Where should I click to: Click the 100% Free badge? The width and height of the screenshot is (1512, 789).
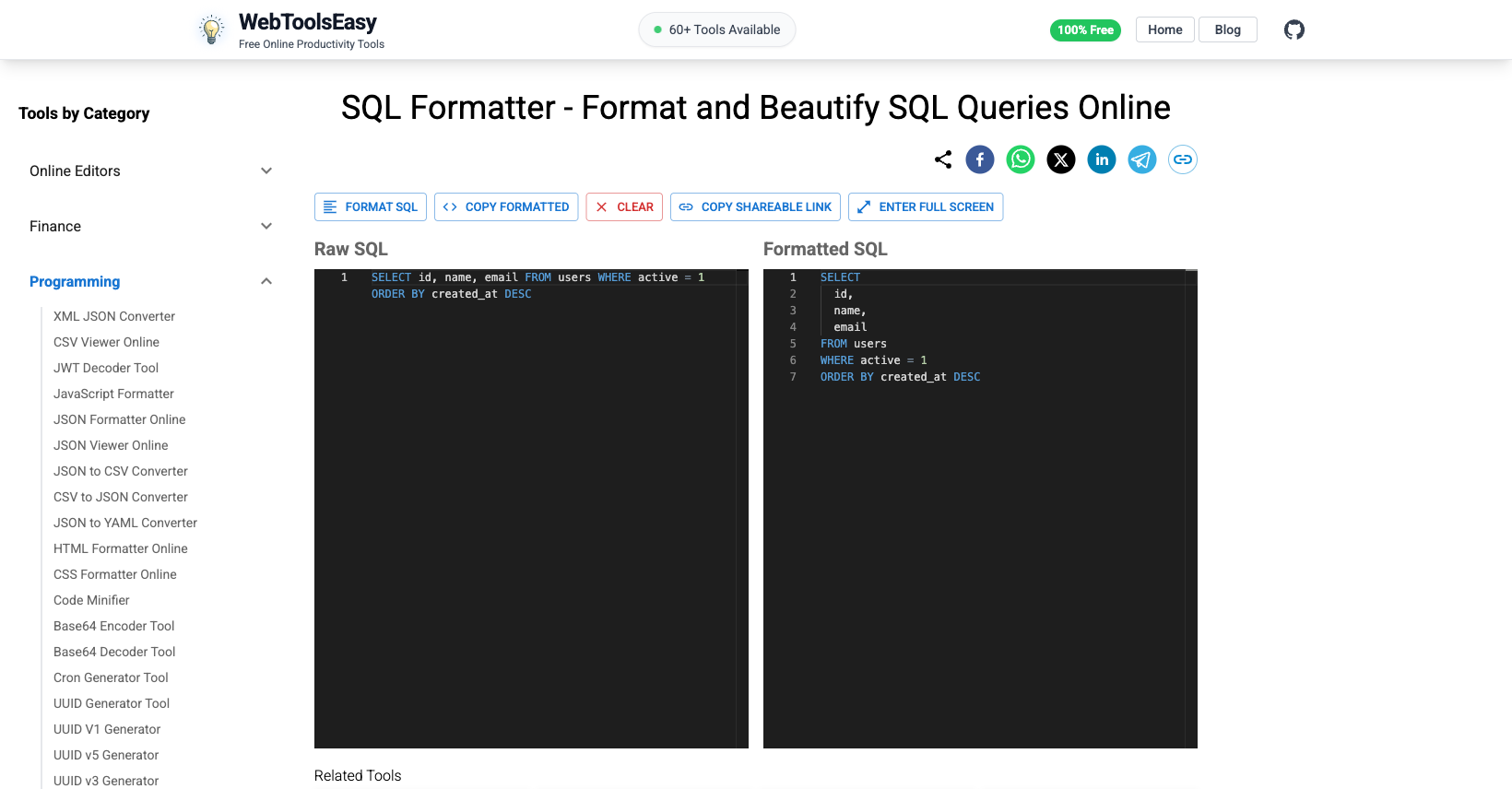tap(1085, 29)
